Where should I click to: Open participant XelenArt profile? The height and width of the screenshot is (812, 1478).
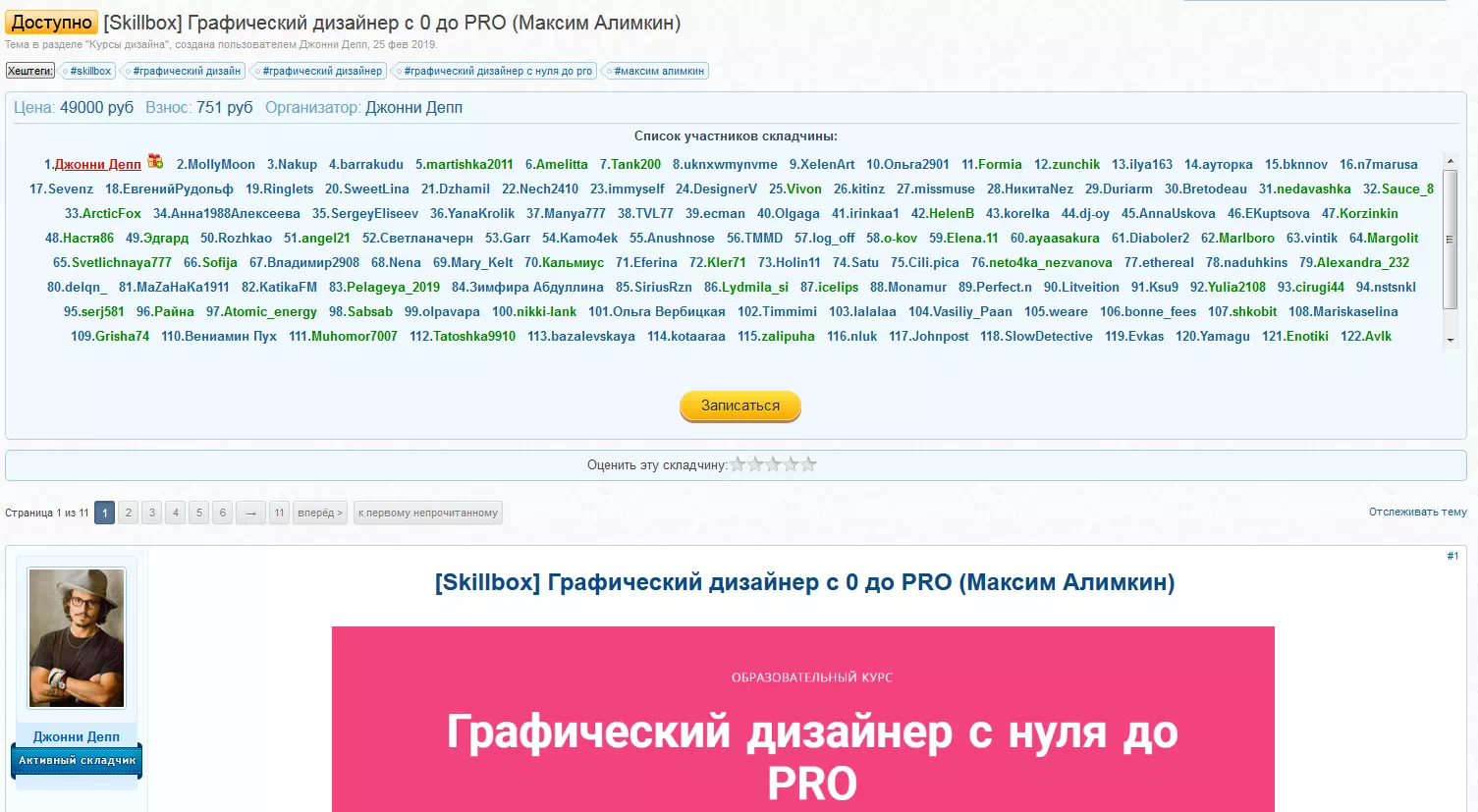[827, 164]
